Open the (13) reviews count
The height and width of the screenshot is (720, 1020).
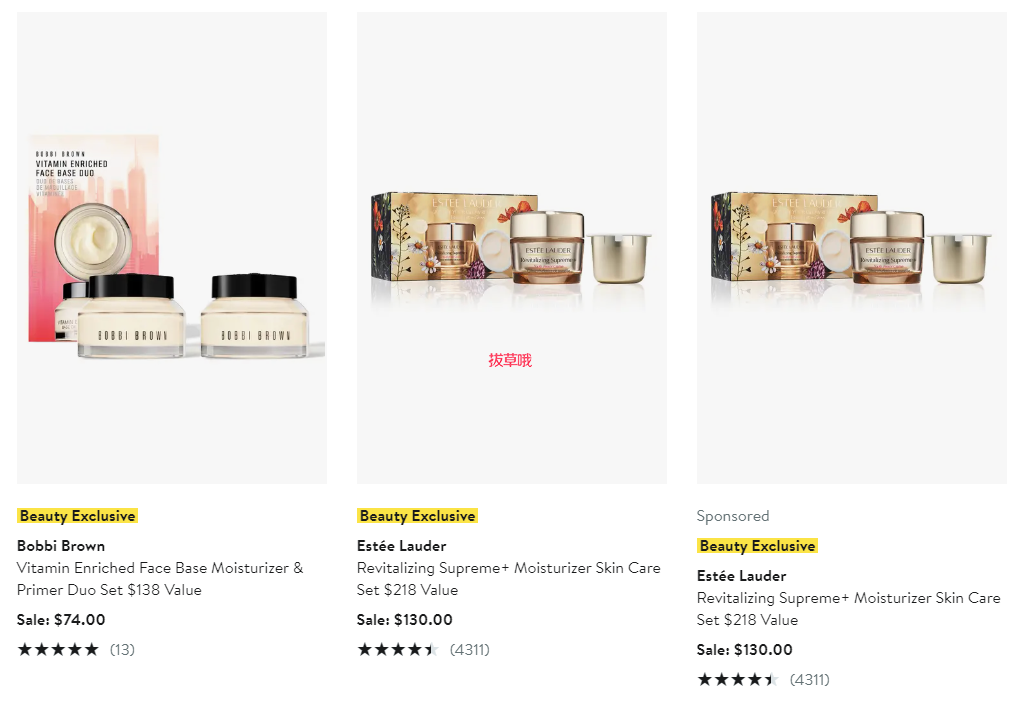(x=122, y=649)
